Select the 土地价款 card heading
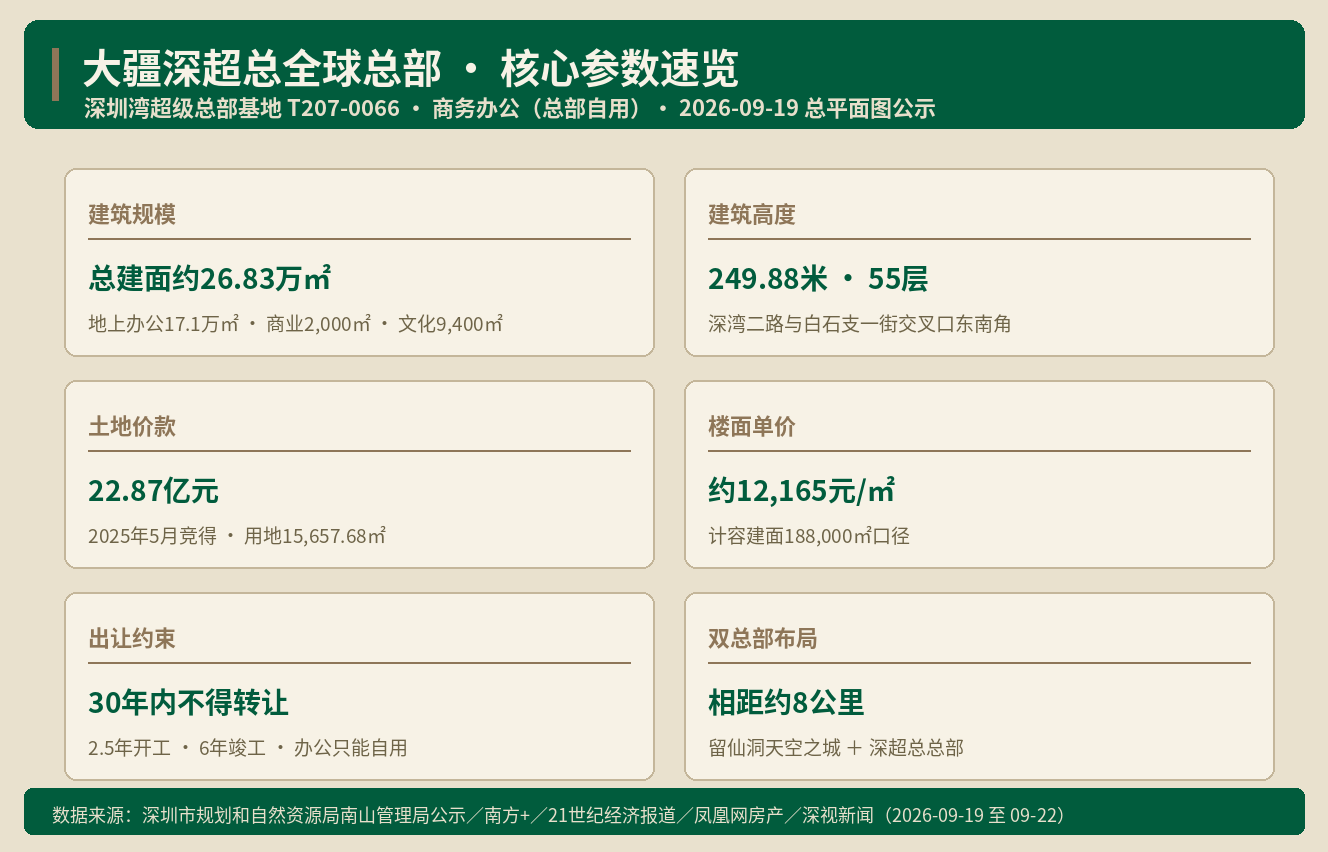This screenshot has height=852, width=1328. click(132, 427)
